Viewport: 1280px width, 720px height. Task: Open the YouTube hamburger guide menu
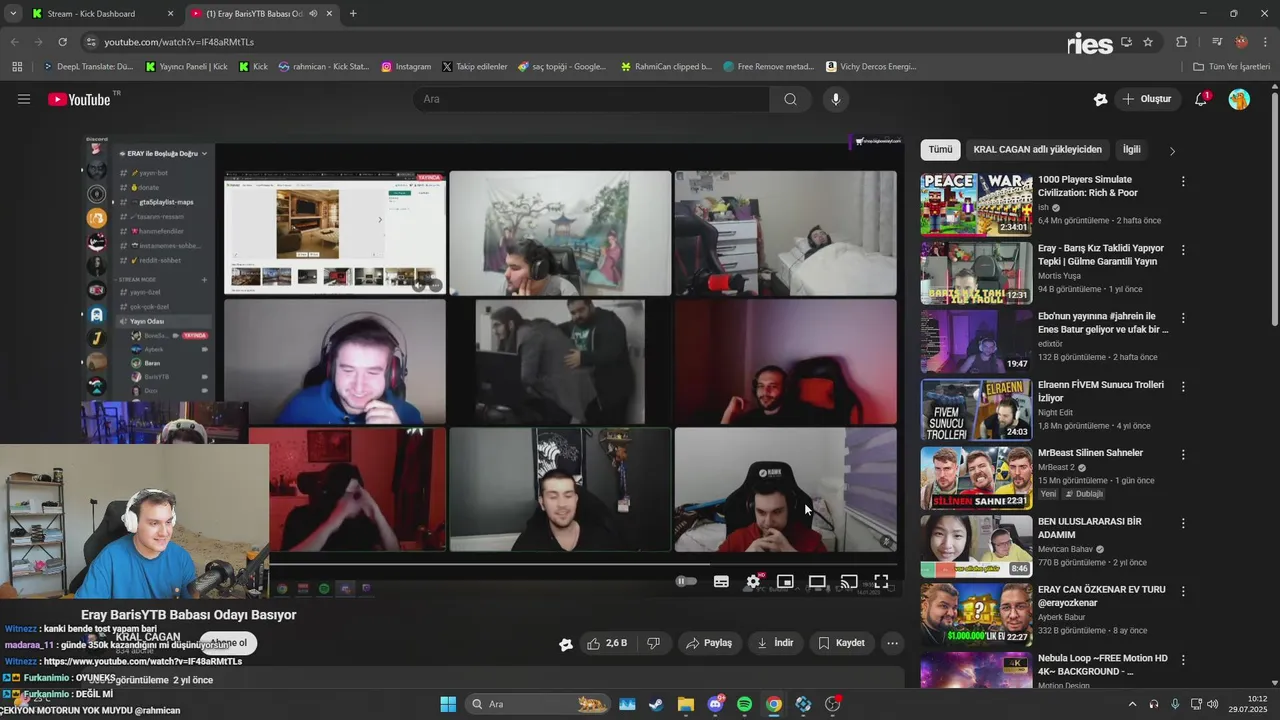click(24, 99)
